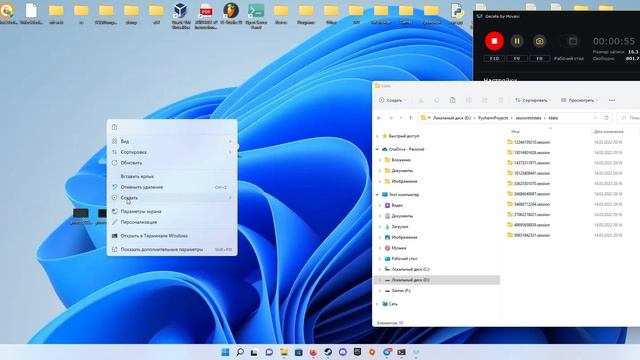Select the FL Studio desktop shortcut
This screenshot has width=640, height=360.
[x=231, y=15]
